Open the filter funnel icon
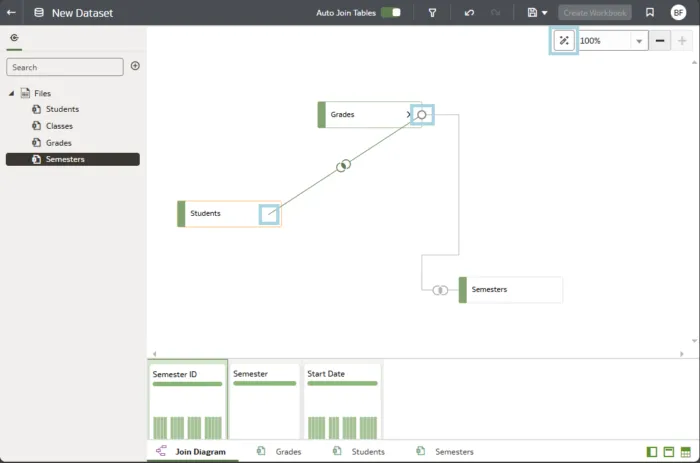Screen dimensions: 700x463 click(x=432, y=13)
